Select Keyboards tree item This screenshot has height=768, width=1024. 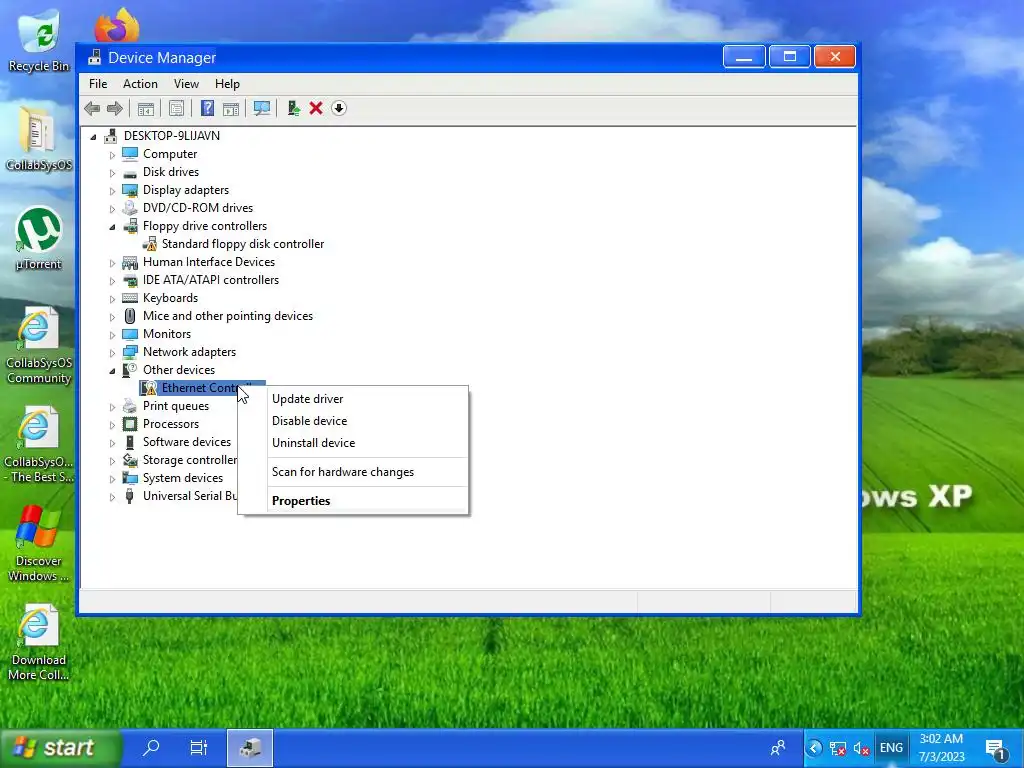coord(170,298)
